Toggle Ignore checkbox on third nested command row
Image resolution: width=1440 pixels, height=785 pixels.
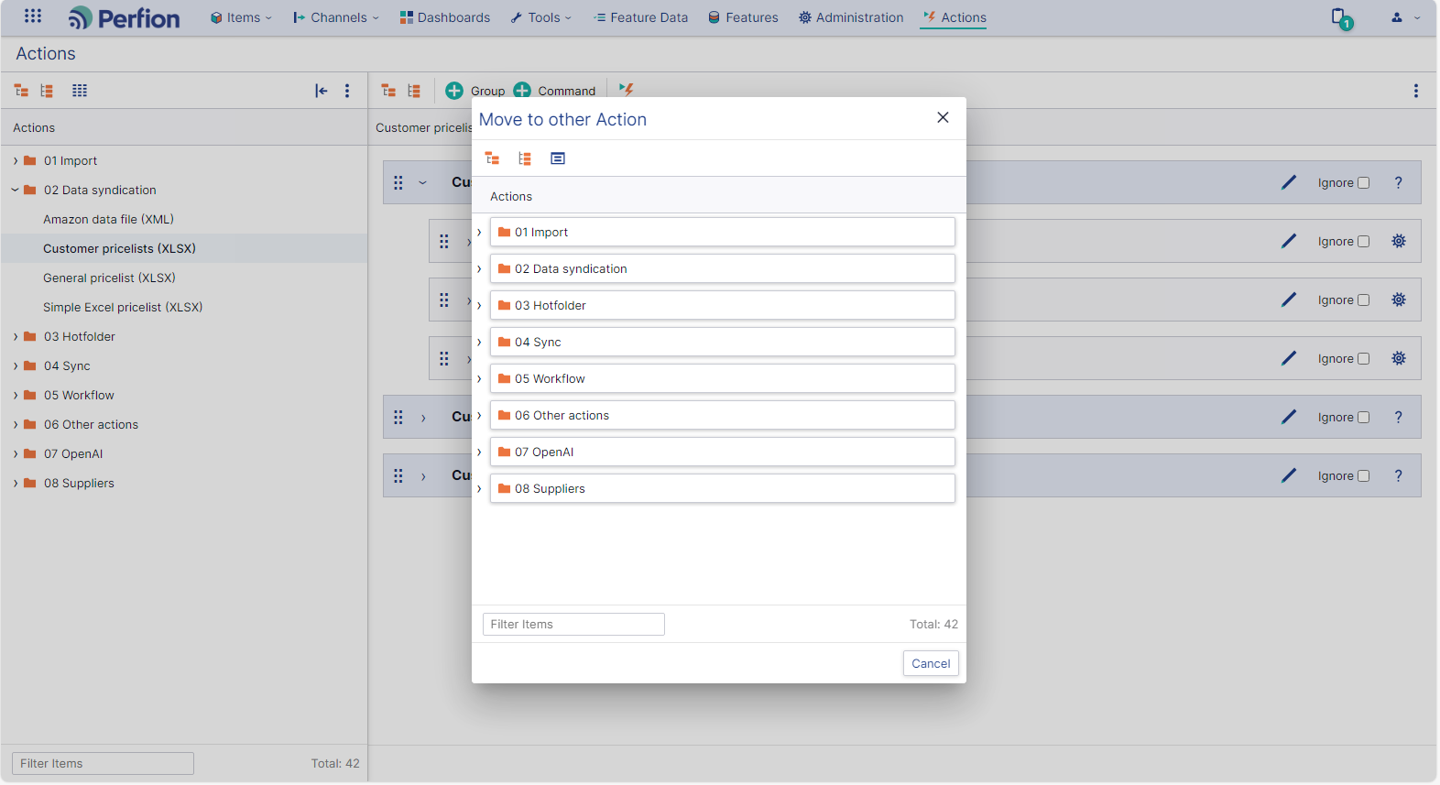tap(1363, 359)
